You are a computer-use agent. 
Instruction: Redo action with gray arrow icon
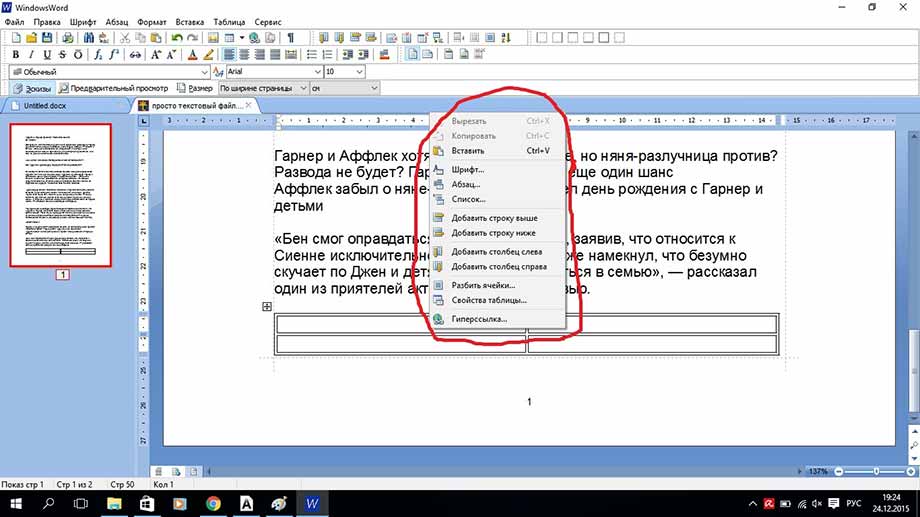[192, 38]
